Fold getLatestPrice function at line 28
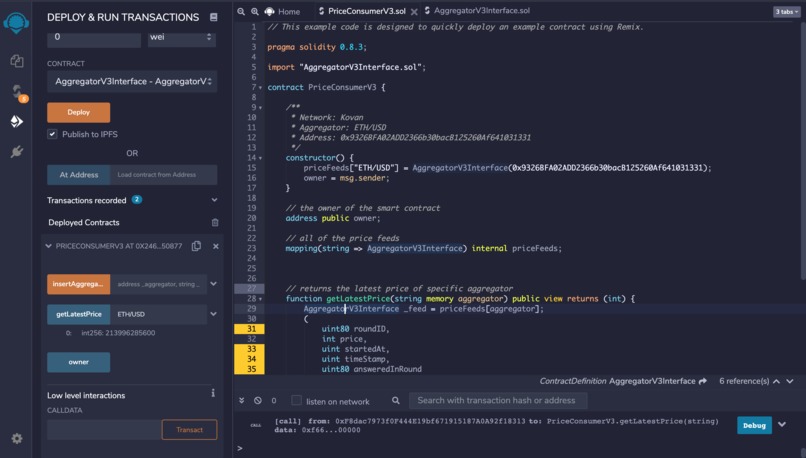Image resolution: width=806 pixels, height=458 pixels. click(260, 299)
